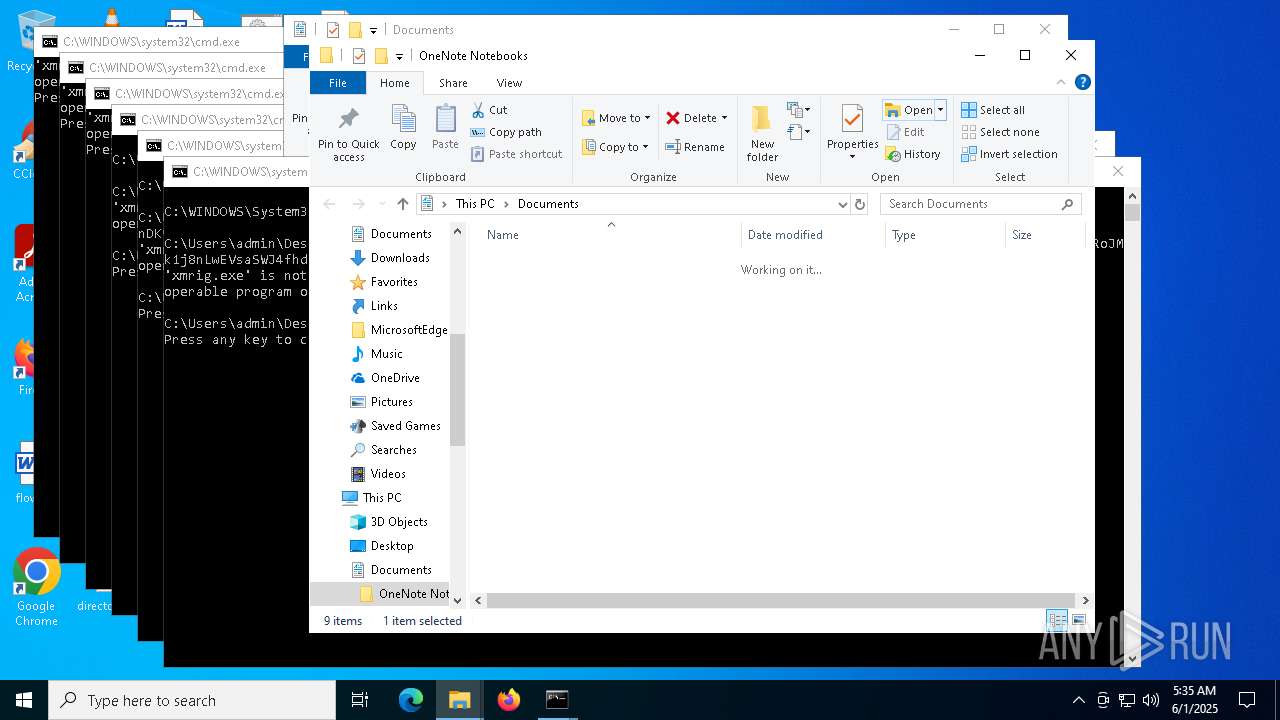The width and height of the screenshot is (1280, 720).
Task: Open the File tab
Action: click(338, 83)
